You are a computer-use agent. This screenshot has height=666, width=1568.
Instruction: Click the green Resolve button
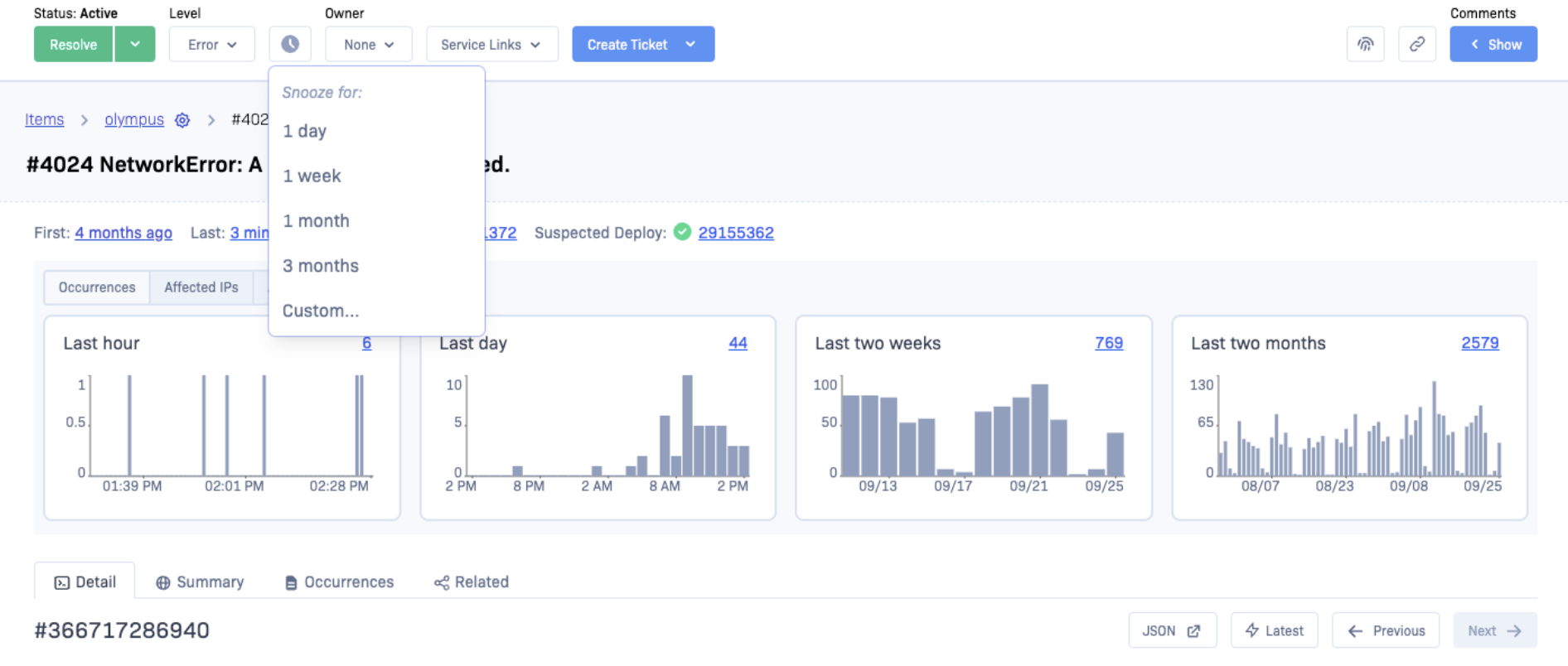73,45
